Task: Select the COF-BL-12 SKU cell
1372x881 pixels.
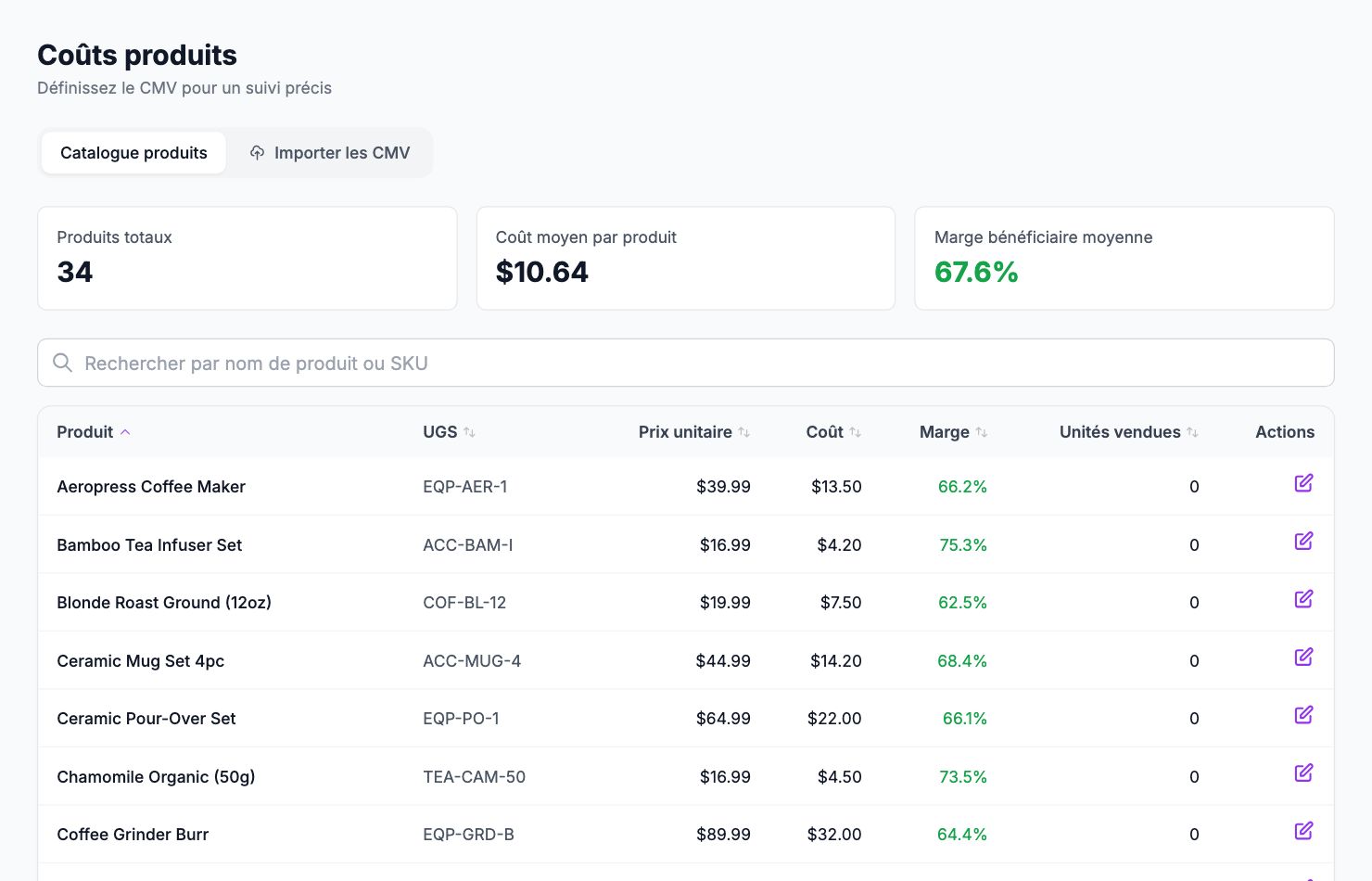Action: click(x=464, y=603)
